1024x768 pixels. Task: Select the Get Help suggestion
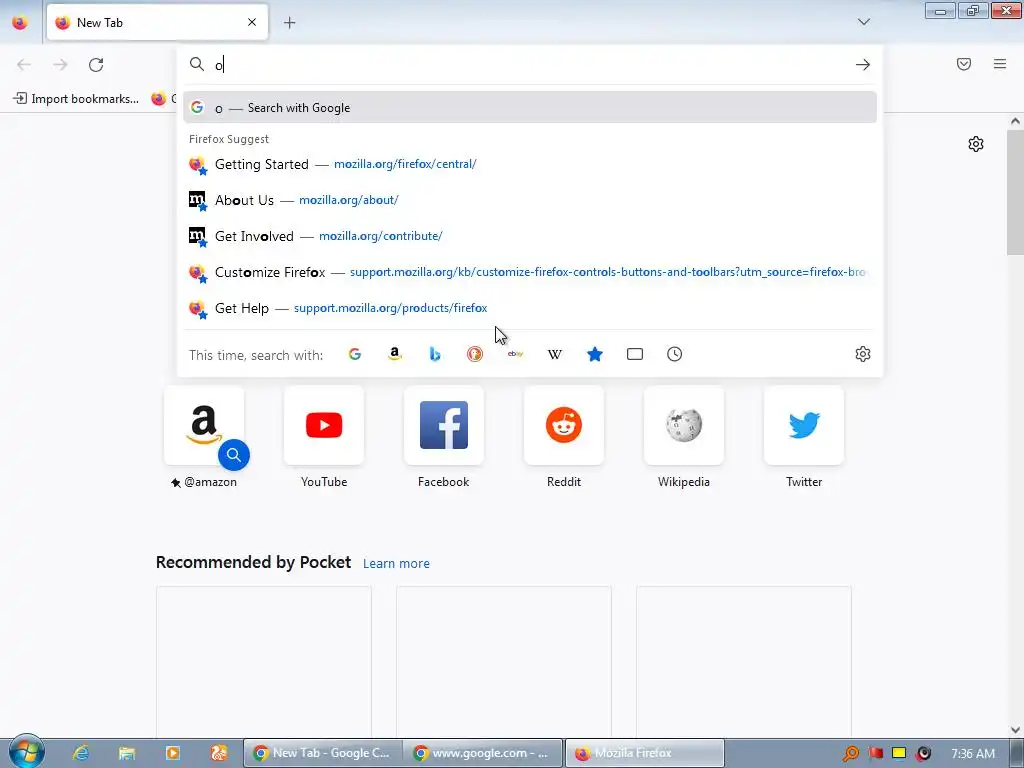click(x=530, y=308)
